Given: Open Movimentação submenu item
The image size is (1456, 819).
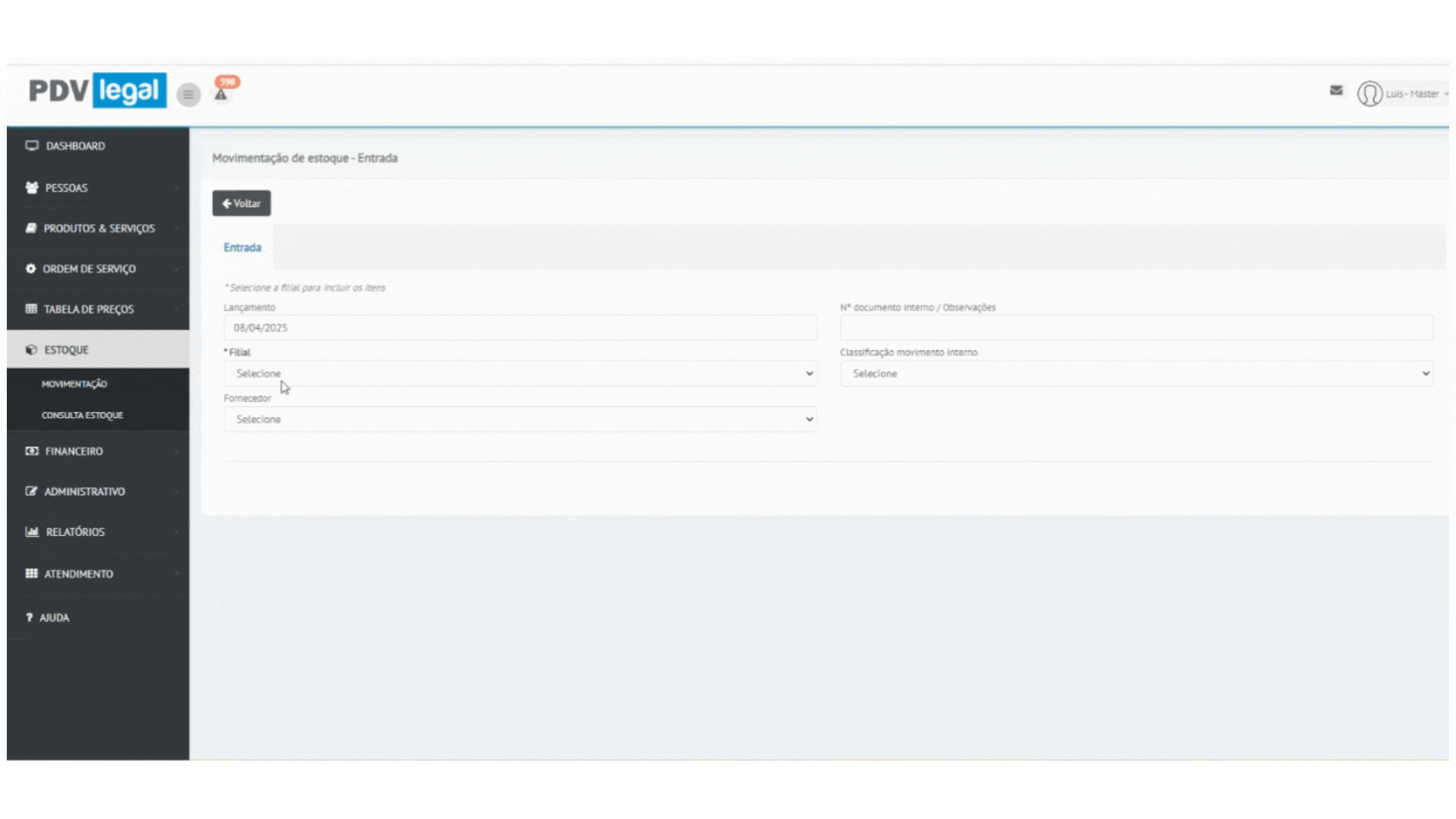Looking at the screenshot, I should [x=74, y=384].
